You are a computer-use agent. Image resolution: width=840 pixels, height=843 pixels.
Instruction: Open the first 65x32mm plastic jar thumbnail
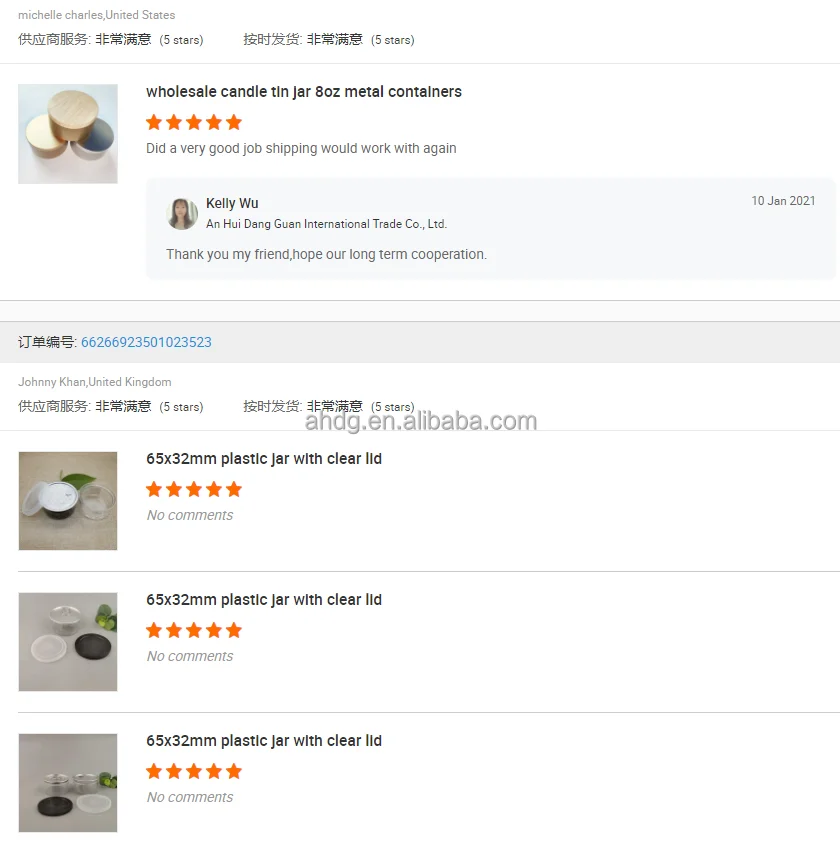68,501
